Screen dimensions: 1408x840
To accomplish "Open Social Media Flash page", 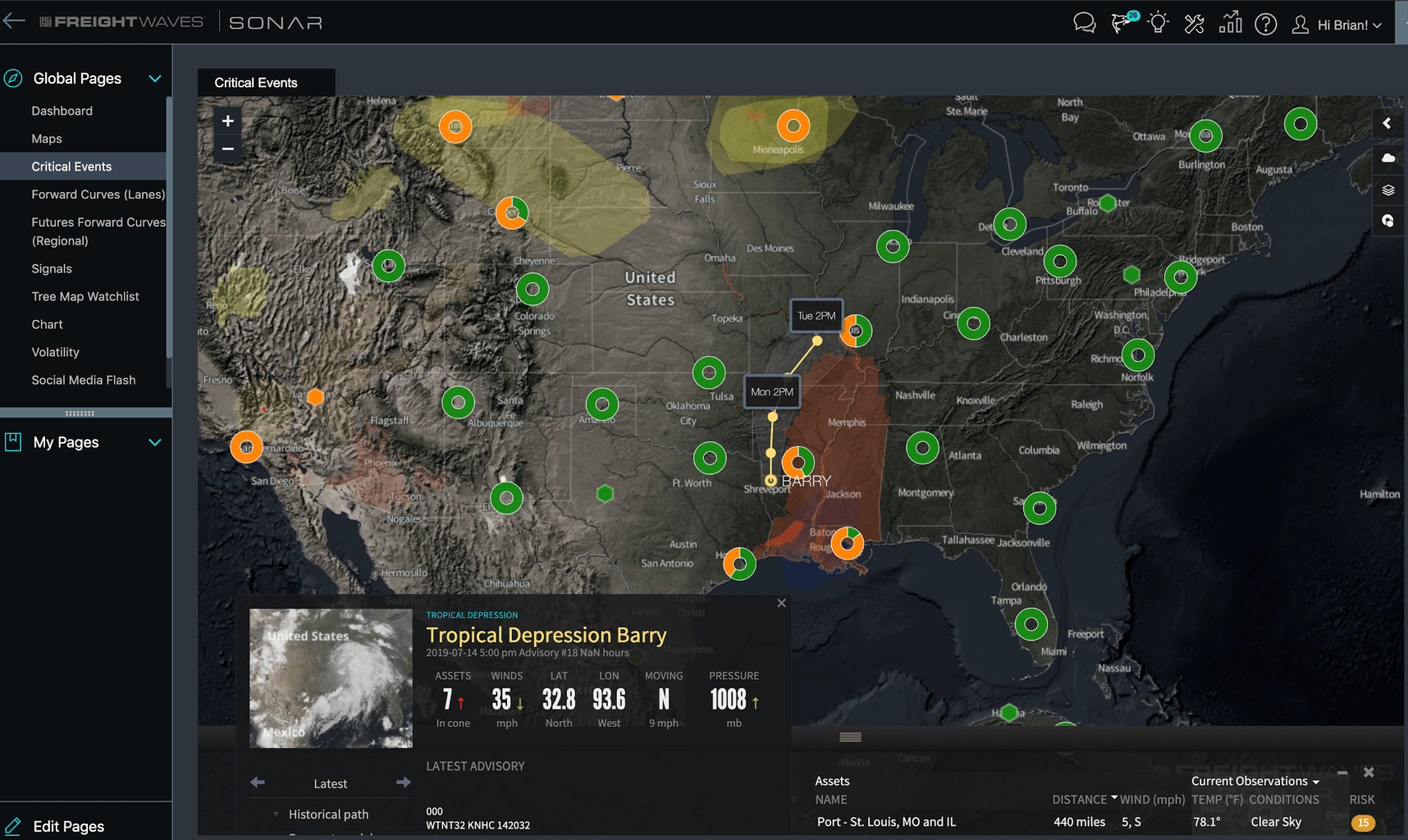I will (x=84, y=381).
